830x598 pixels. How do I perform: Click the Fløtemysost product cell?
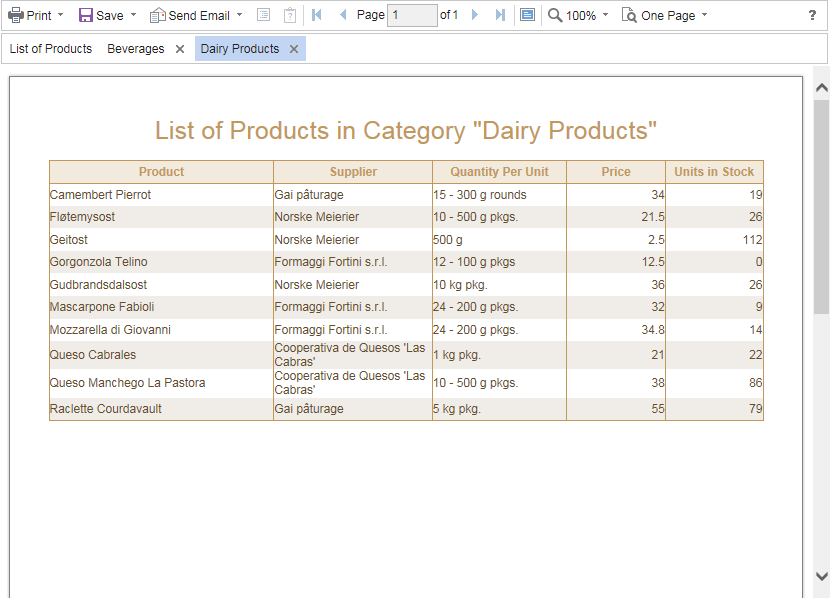(161, 217)
